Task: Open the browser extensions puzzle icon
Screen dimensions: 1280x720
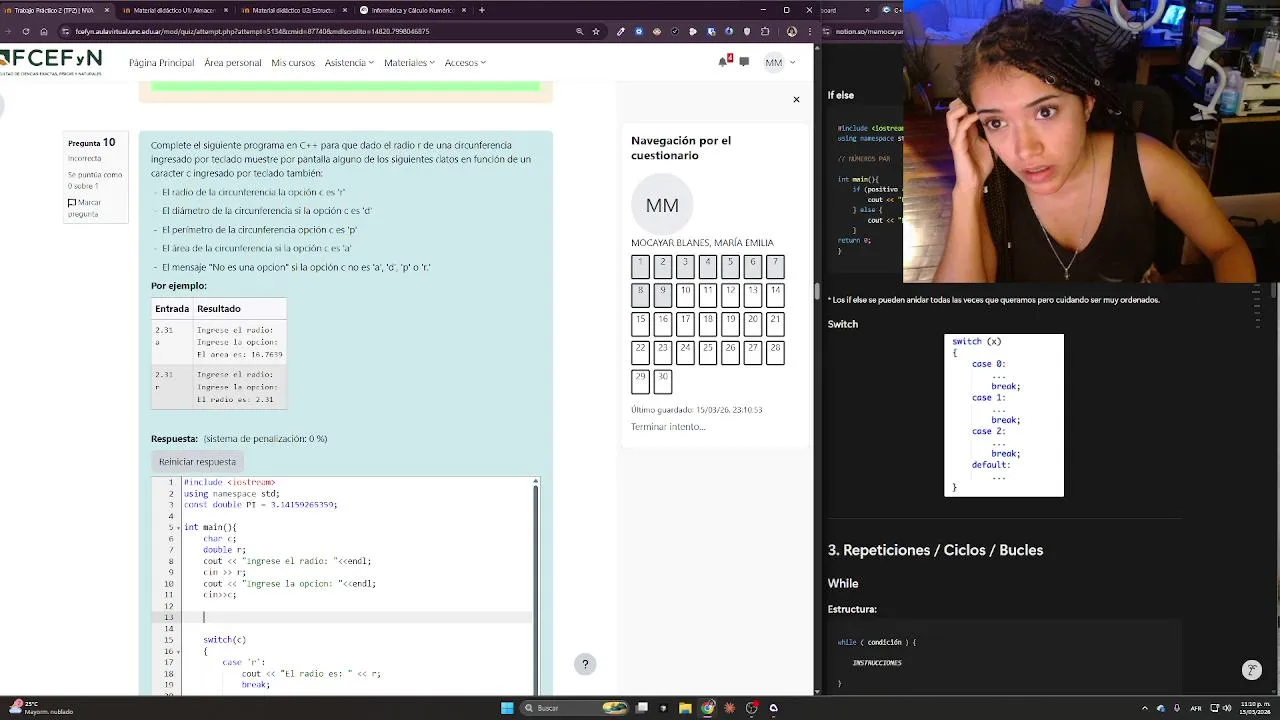Action: [764, 31]
